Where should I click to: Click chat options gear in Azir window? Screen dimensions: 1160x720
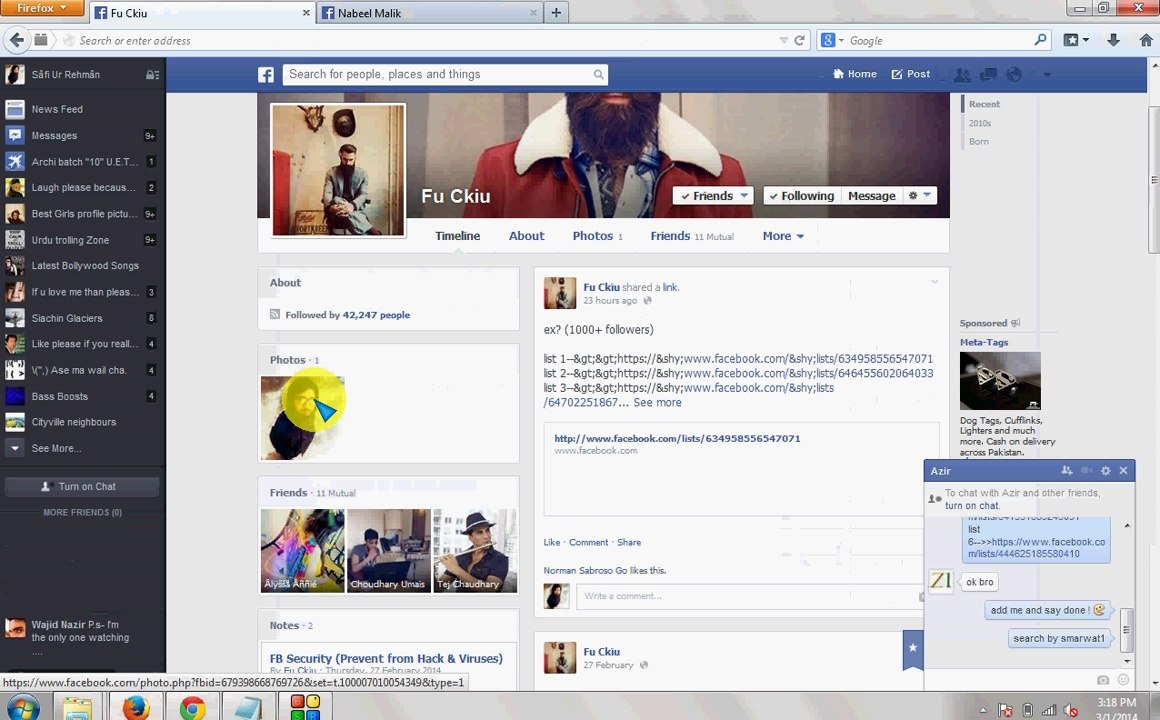tap(1106, 471)
